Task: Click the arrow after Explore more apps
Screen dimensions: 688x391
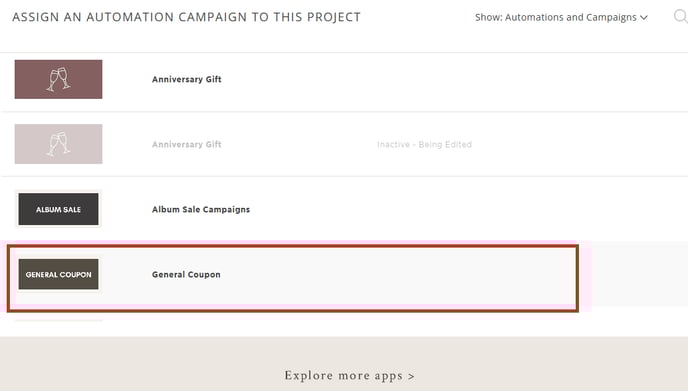Action: click(x=411, y=377)
